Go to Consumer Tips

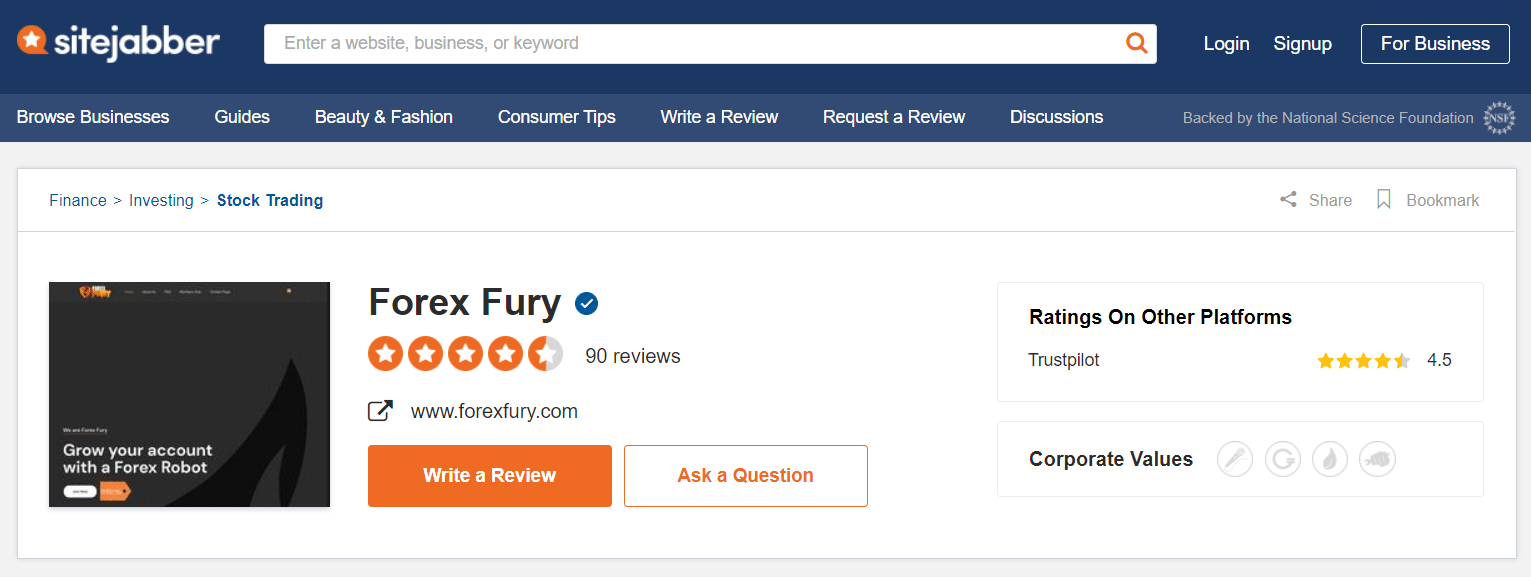click(557, 117)
